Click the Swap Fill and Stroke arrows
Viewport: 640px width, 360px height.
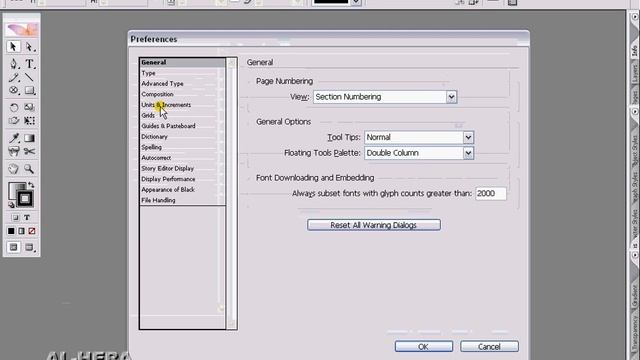[x=31, y=185]
